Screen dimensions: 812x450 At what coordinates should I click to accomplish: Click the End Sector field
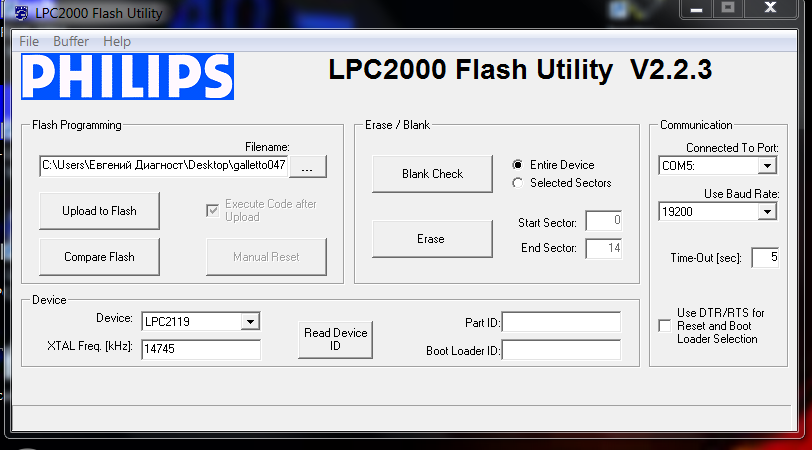coord(604,248)
